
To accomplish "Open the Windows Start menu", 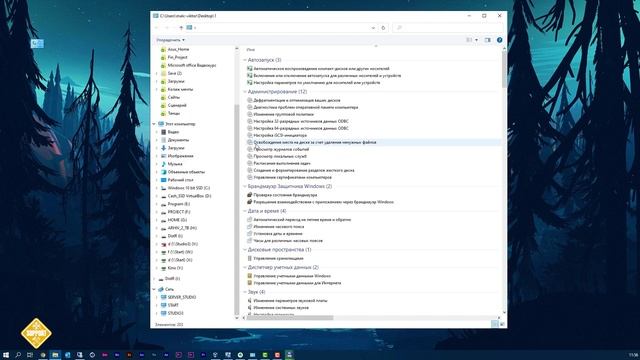I will (x=6, y=355).
